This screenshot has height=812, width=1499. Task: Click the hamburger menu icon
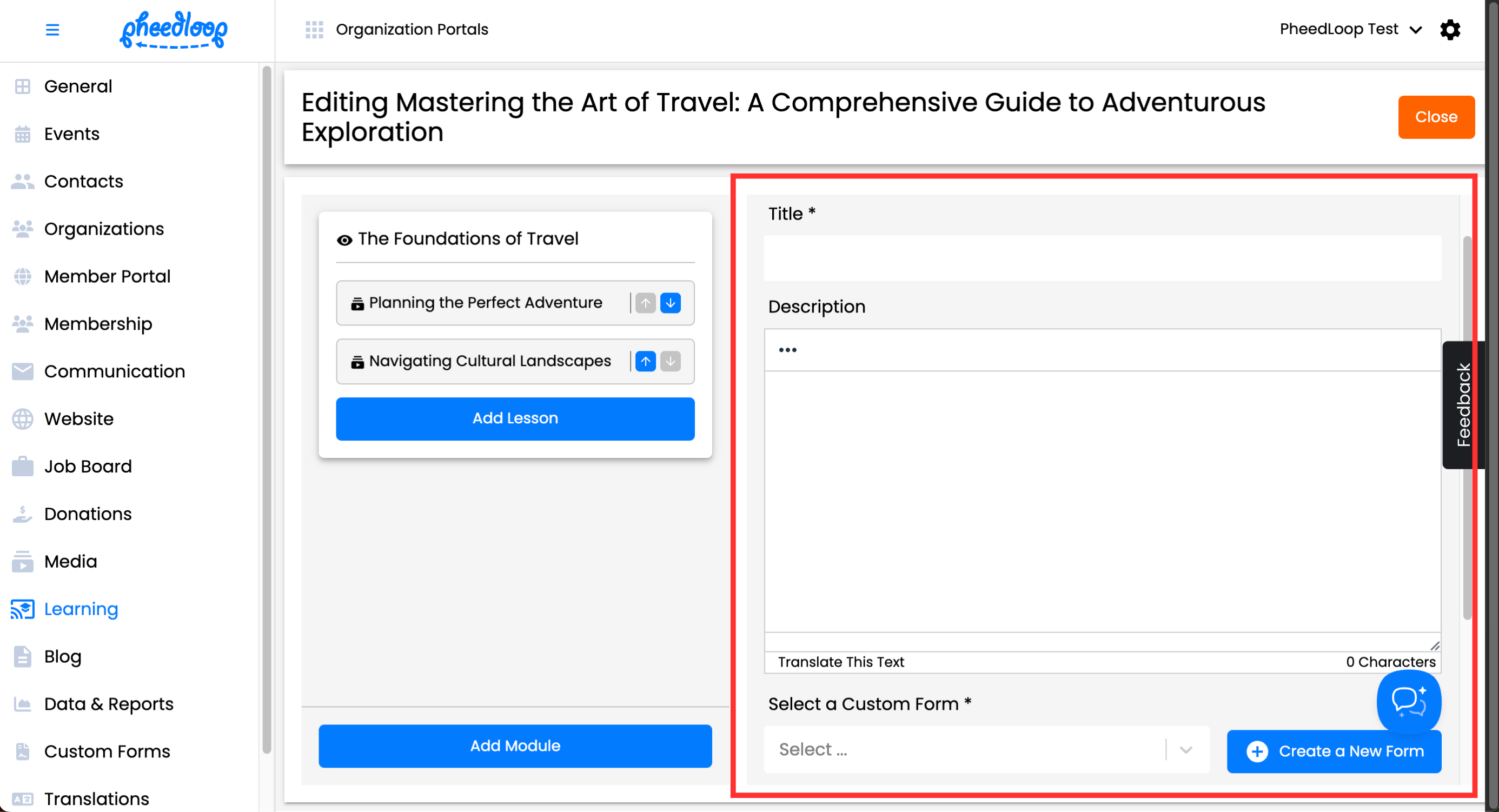(52, 30)
